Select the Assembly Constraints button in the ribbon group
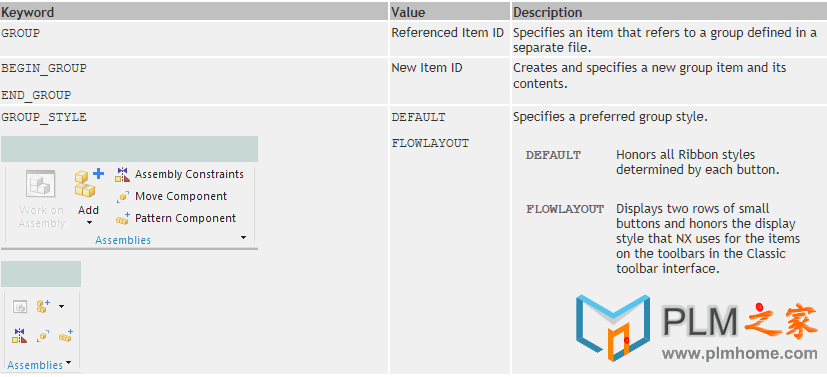The width and height of the screenshot is (827, 377). tap(179, 175)
